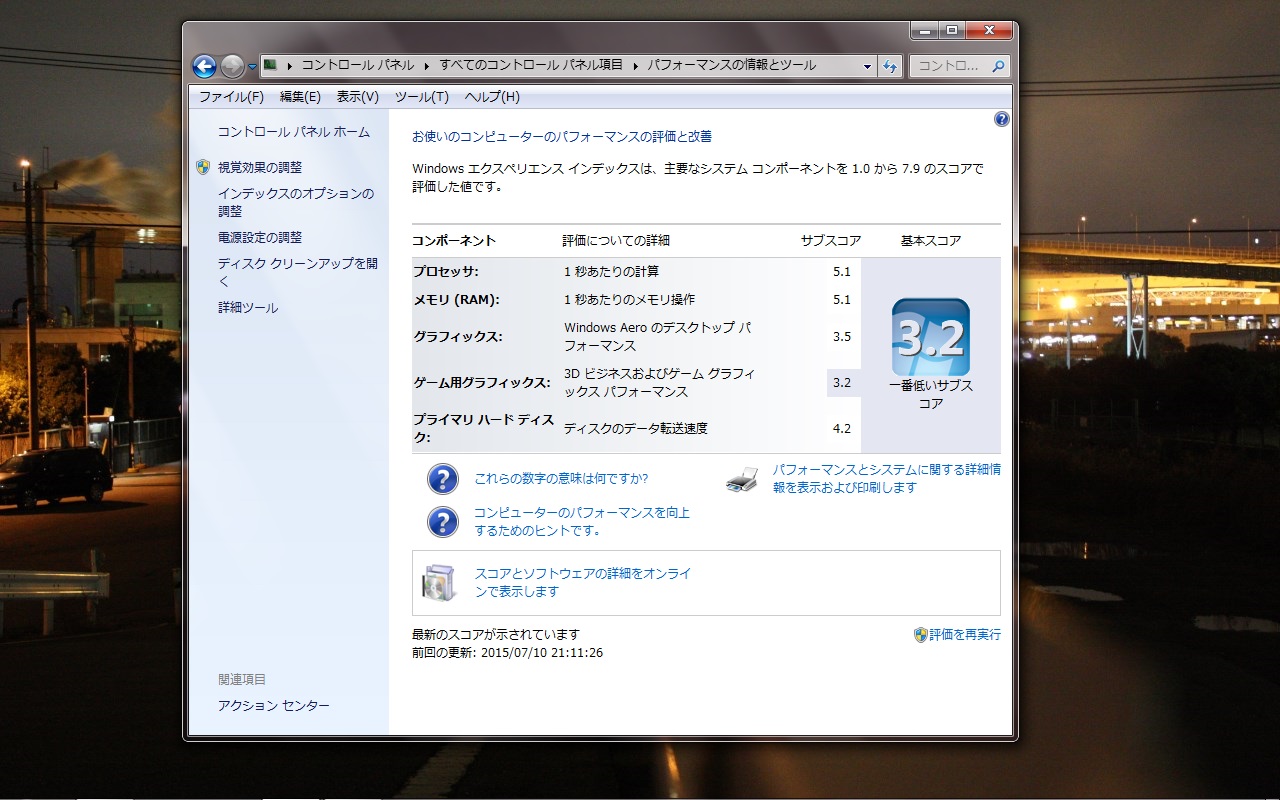Click the software box icon beside スコアとソフトウェアの詳細

coord(439,583)
